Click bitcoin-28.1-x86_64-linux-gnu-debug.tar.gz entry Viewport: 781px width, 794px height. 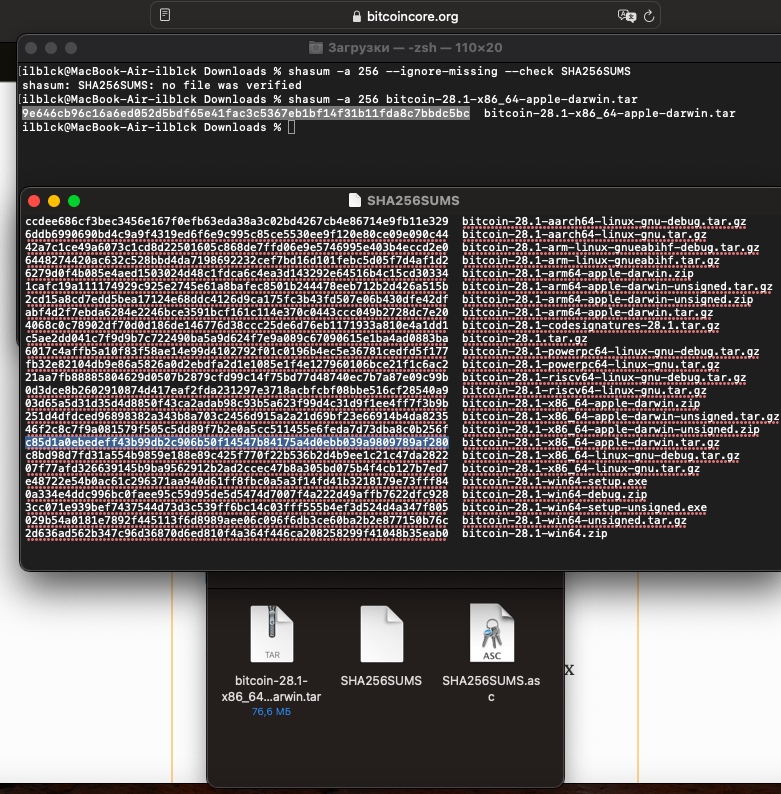601,456
